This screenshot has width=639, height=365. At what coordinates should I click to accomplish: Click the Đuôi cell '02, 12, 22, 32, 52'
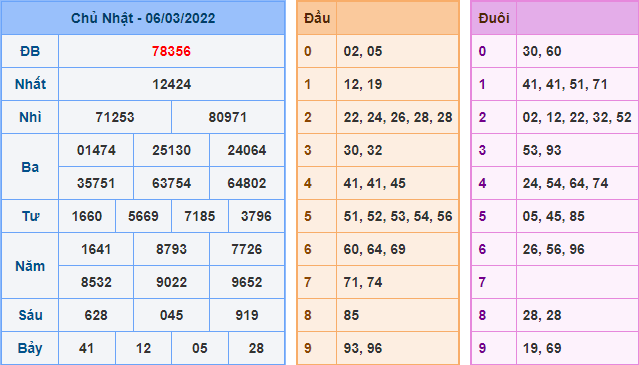pos(577,117)
